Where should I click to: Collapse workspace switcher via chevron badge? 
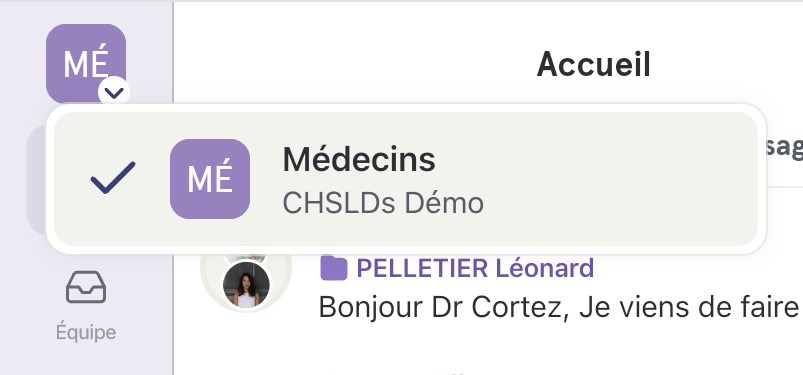tap(114, 92)
